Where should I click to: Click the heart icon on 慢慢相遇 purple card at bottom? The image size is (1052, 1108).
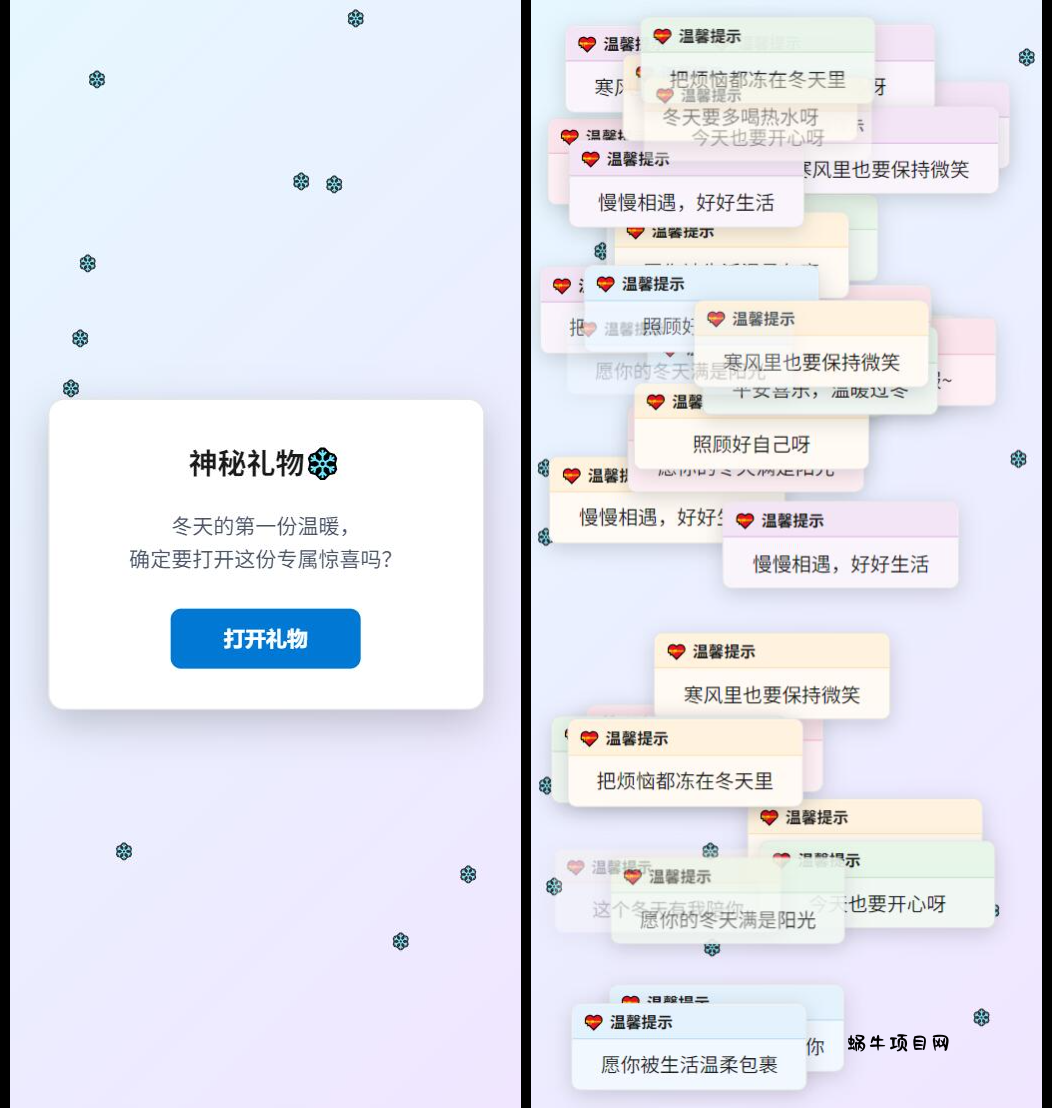click(x=745, y=521)
